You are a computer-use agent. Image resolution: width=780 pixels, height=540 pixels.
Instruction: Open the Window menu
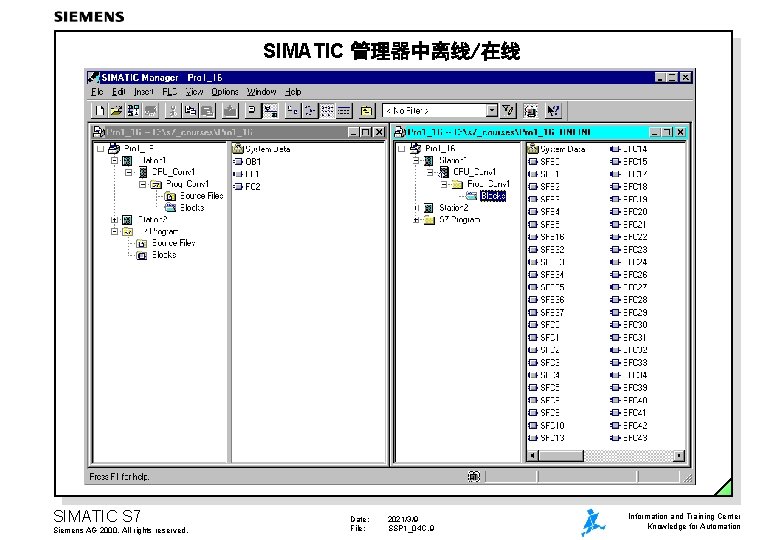(x=261, y=92)
